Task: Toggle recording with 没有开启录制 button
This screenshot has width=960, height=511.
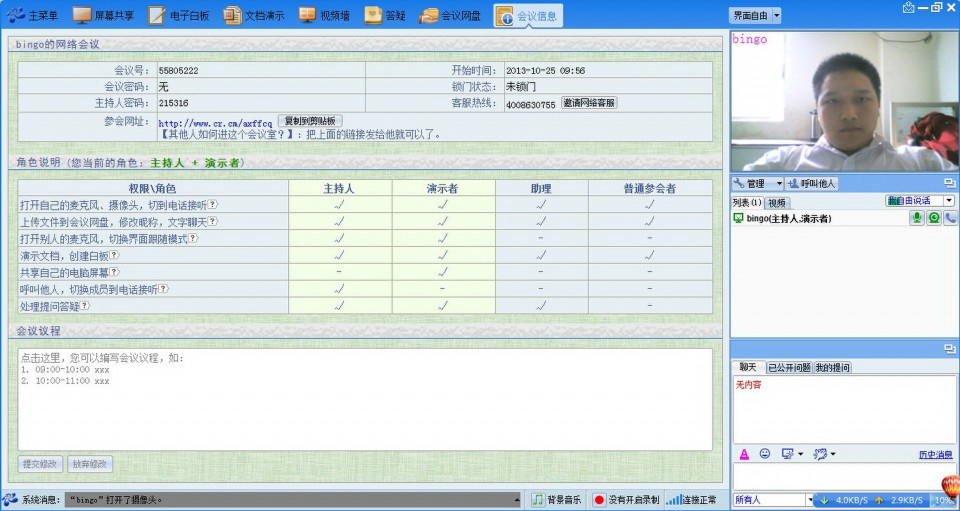Action: (625, 500)
